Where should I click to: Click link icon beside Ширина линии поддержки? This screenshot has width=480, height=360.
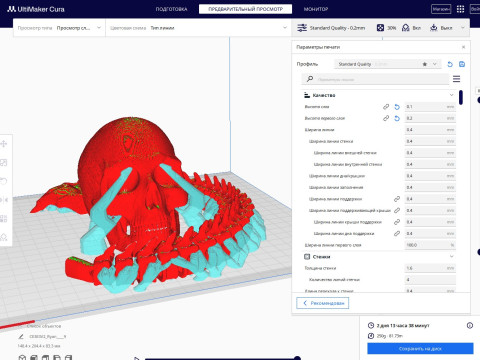coord(397,199)
